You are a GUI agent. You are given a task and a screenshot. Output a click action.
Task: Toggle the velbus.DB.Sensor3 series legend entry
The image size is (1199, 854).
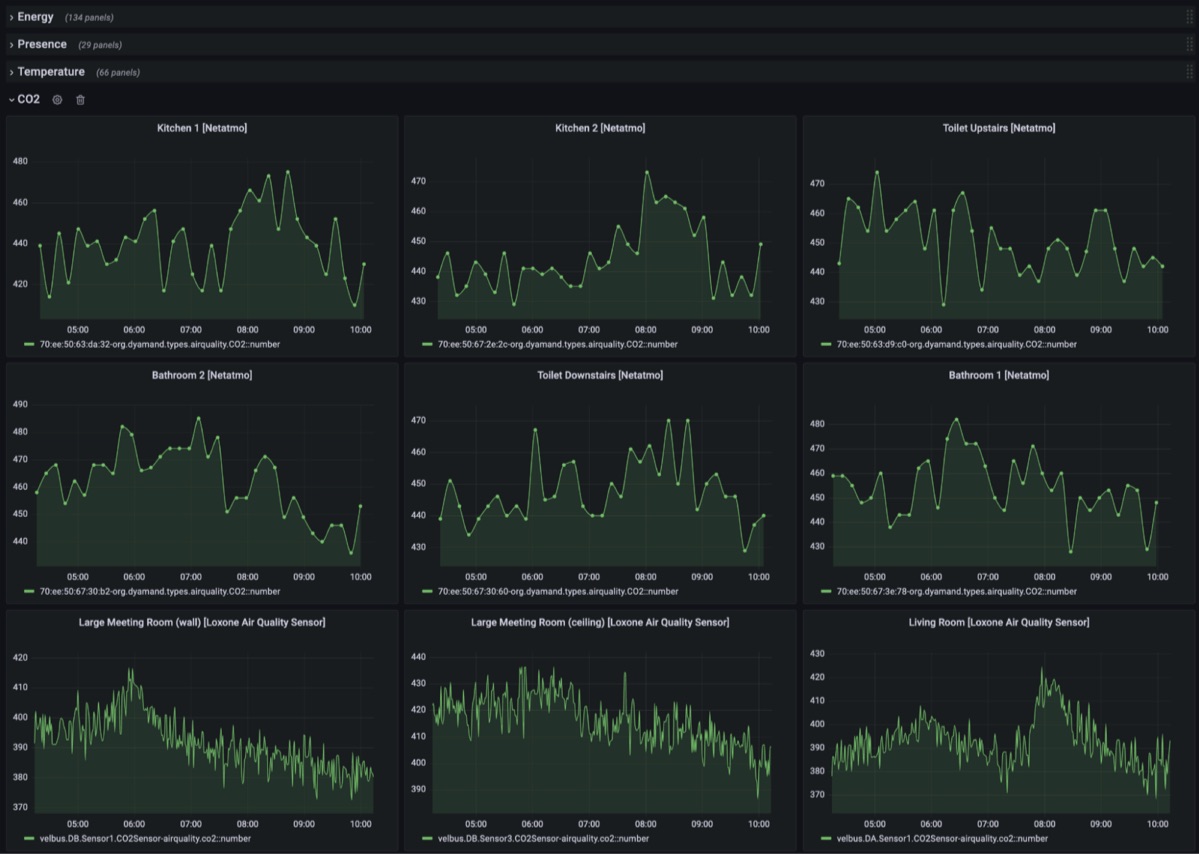click(x=543, y=839)
